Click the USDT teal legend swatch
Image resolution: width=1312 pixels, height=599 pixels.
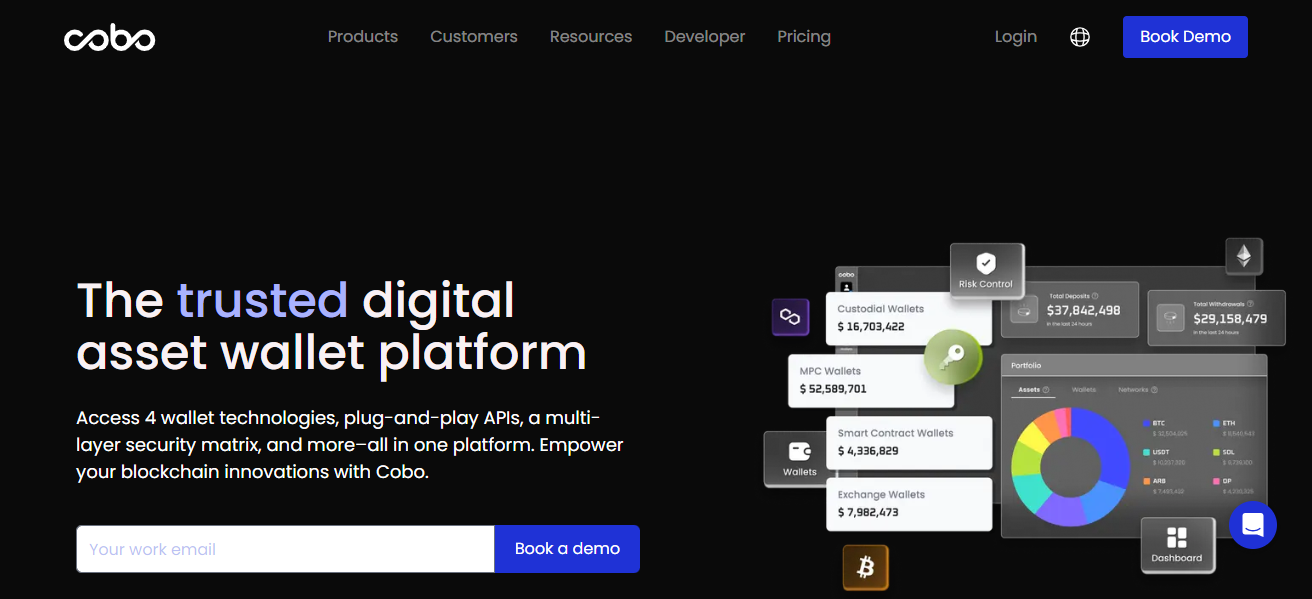[1146, 452]
